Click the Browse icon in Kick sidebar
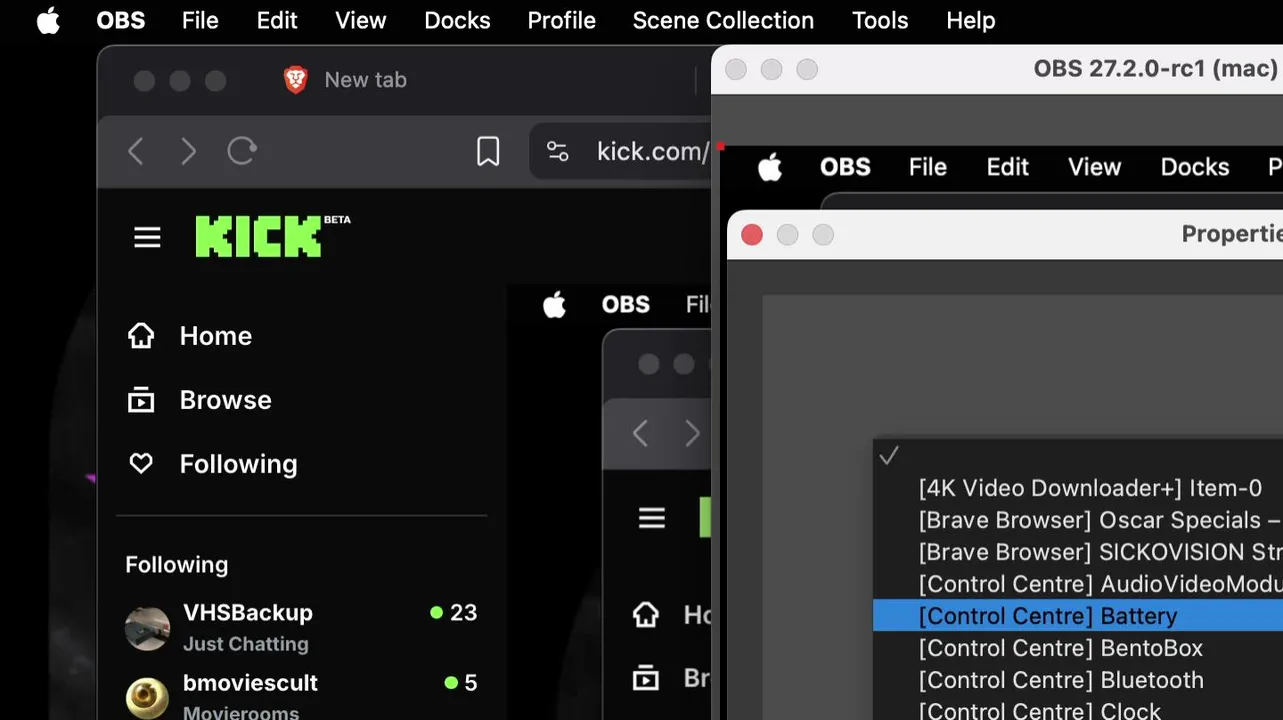Screen dimensions: 1283x720 (x=141, y=400)
